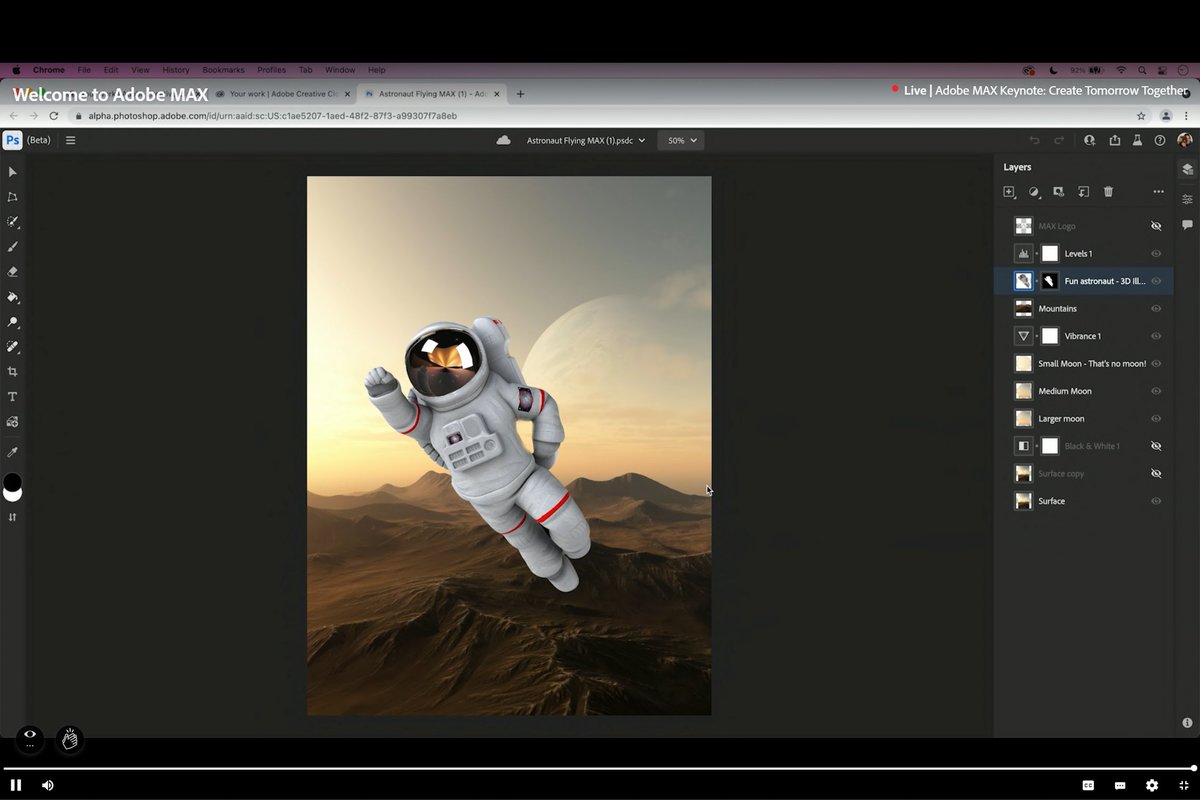
Task: Open Layers panel more options menu
Action: tap(1158, 192)
